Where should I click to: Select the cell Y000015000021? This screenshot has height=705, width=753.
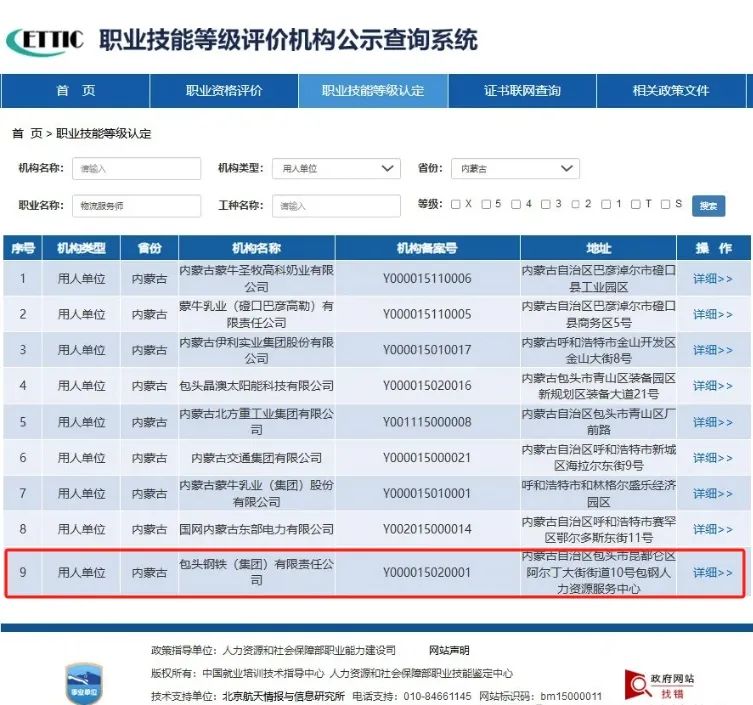(427, 458)
